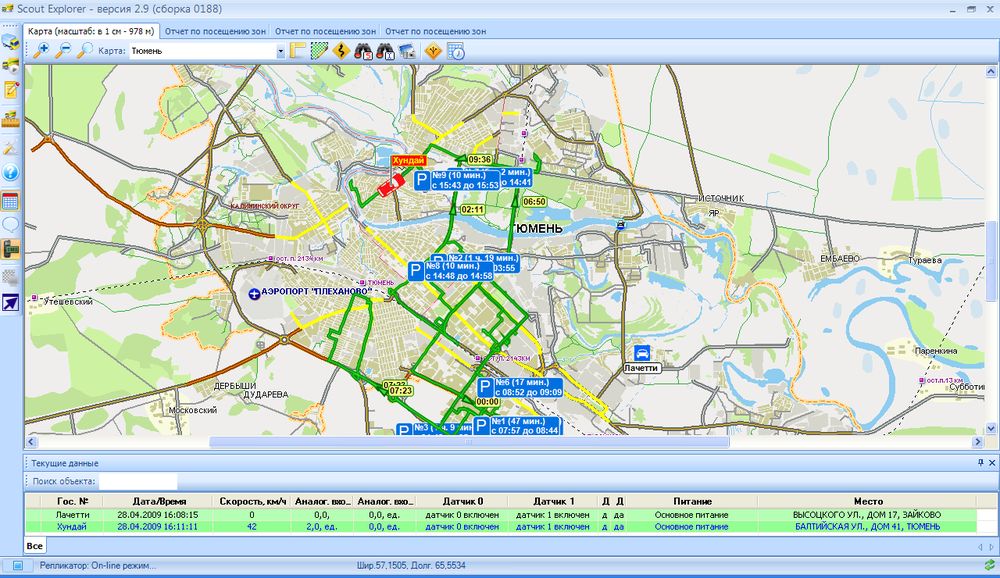Click the yellow corner ruler toolbar icon

(x=298, y=51)
